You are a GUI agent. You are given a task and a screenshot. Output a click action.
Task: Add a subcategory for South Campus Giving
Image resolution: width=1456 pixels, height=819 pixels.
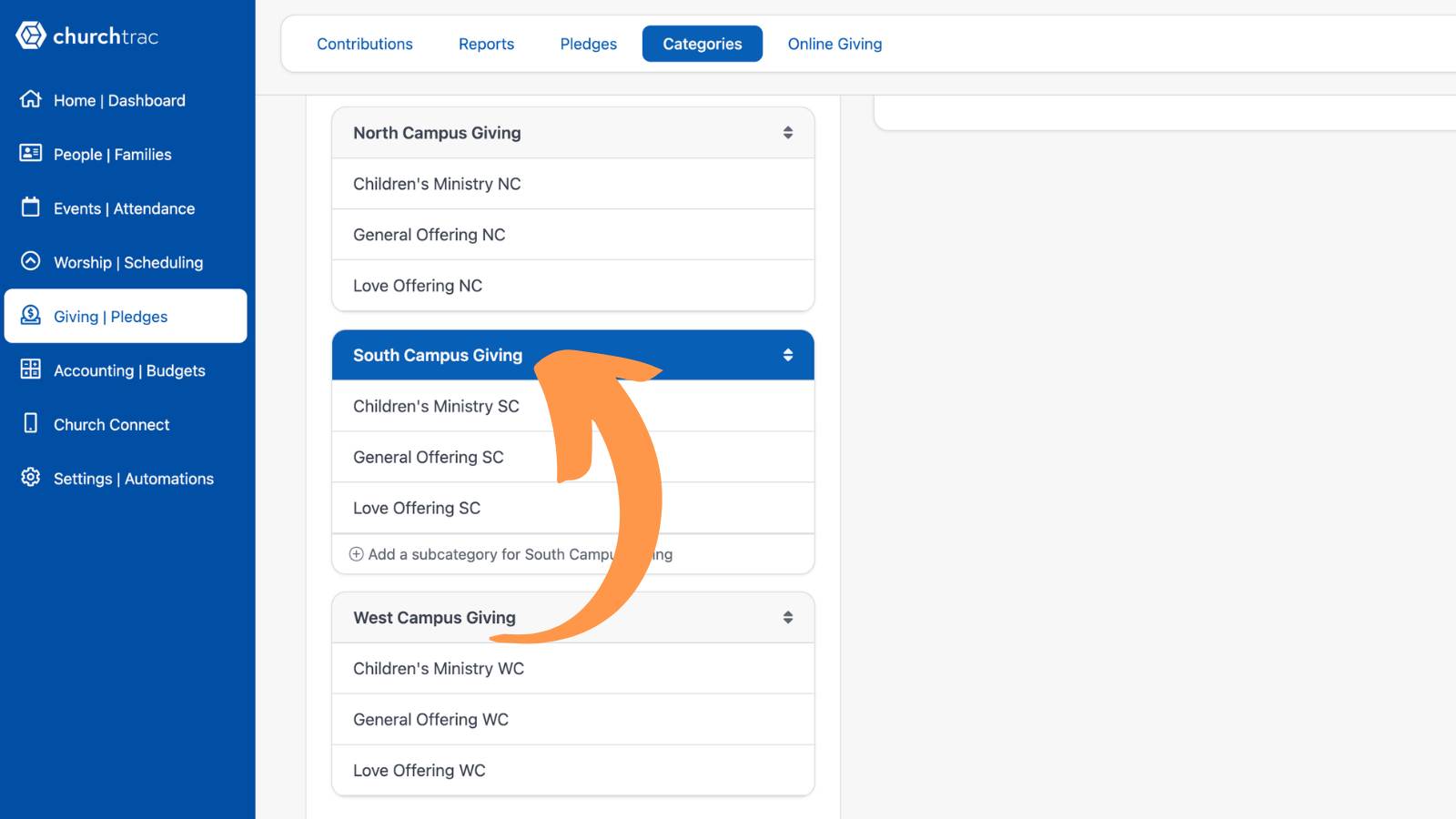511,554
